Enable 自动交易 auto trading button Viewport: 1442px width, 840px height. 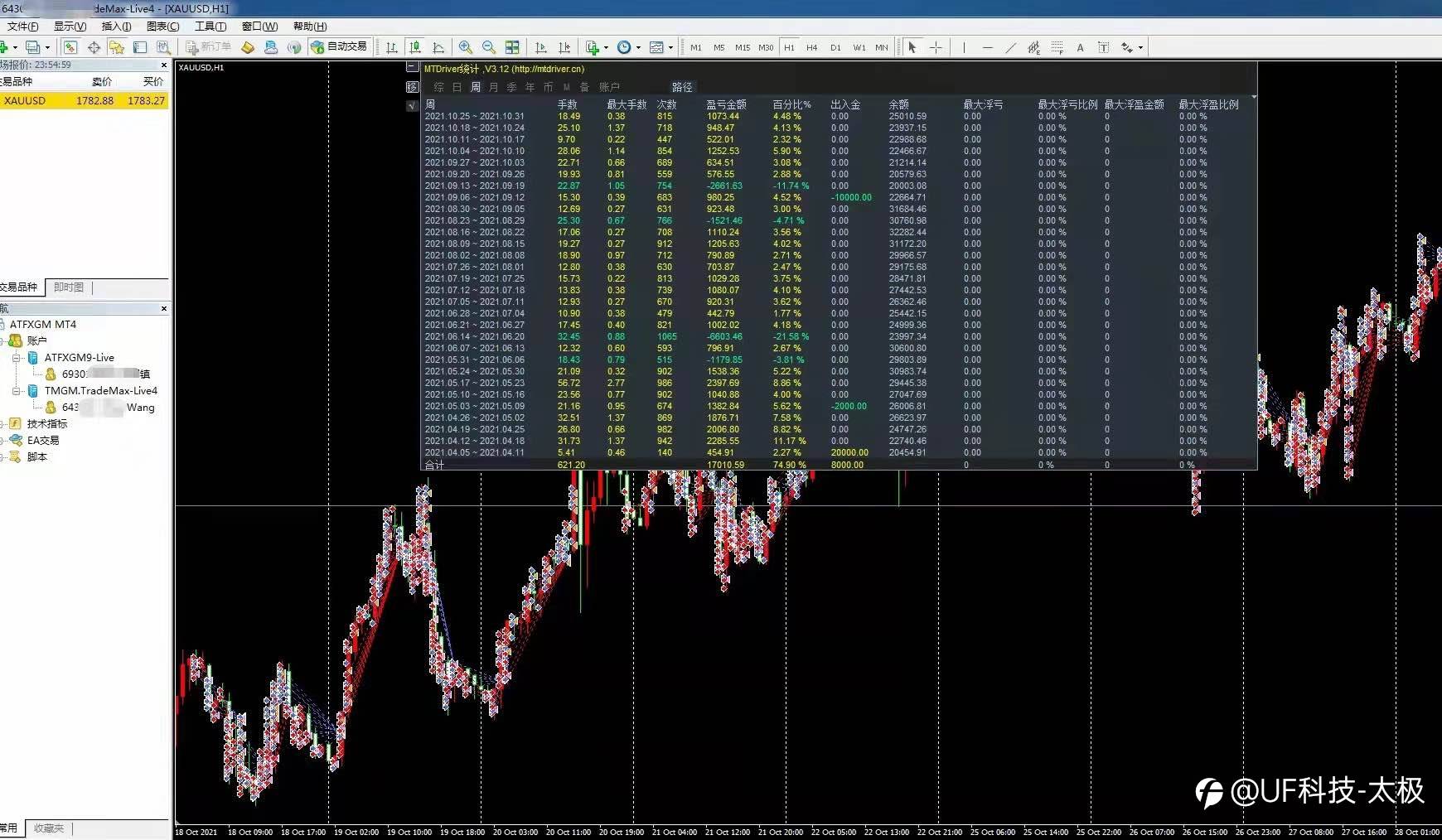(x=339, y=47)
